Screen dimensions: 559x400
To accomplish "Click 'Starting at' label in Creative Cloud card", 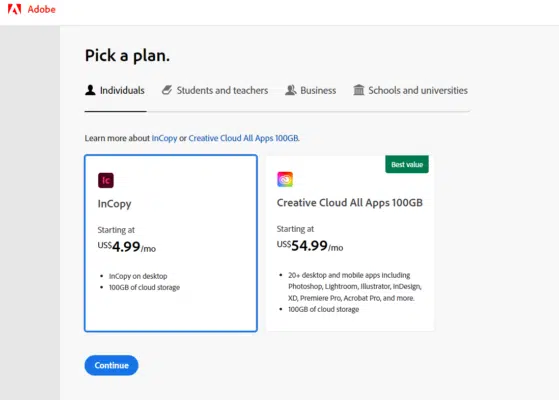I will [295, 229].
